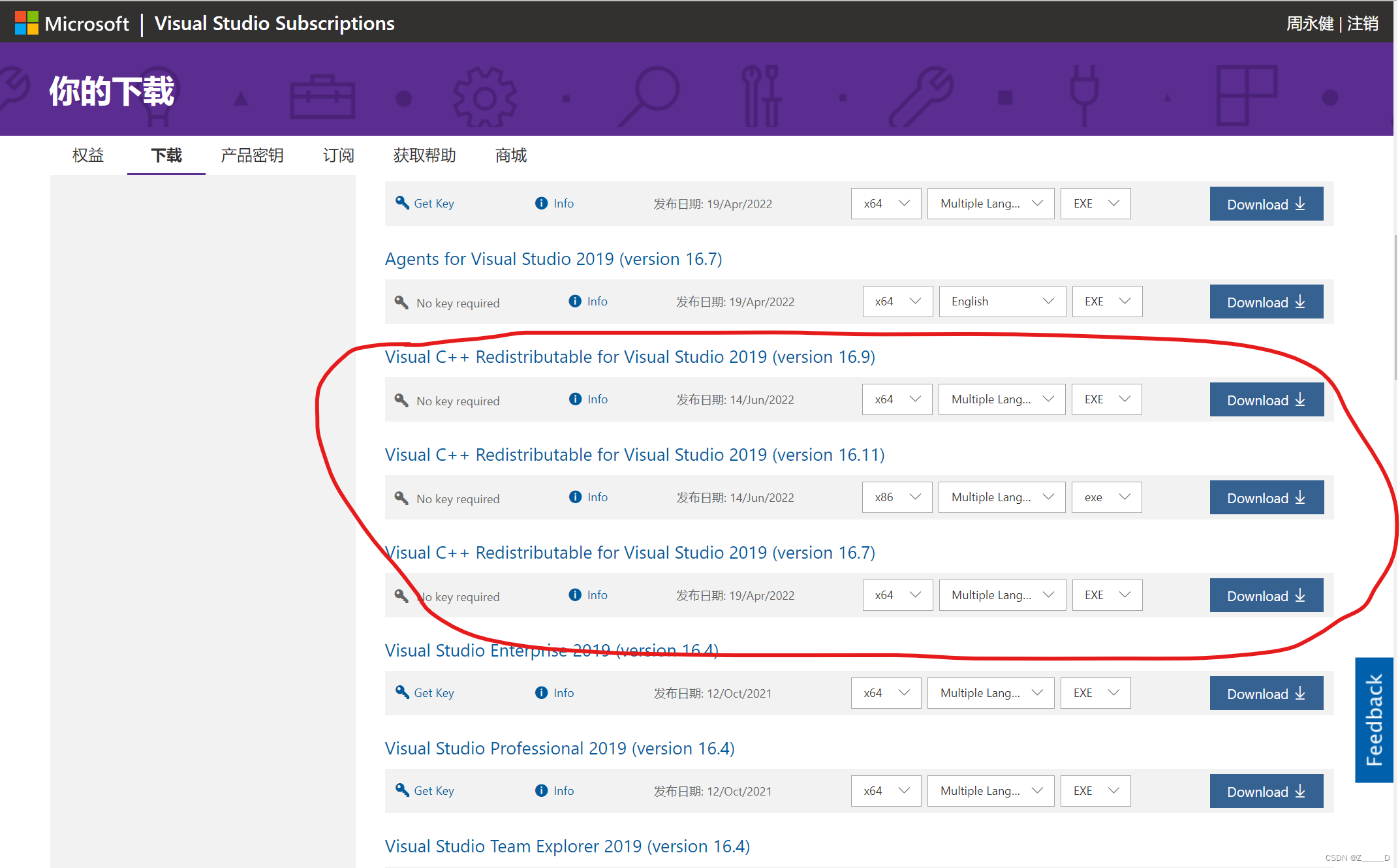Open Visual Studio Team Explorer 2019 link
Image resolution: width=1400 pixels, height=868 pixels.
point(567,846)
